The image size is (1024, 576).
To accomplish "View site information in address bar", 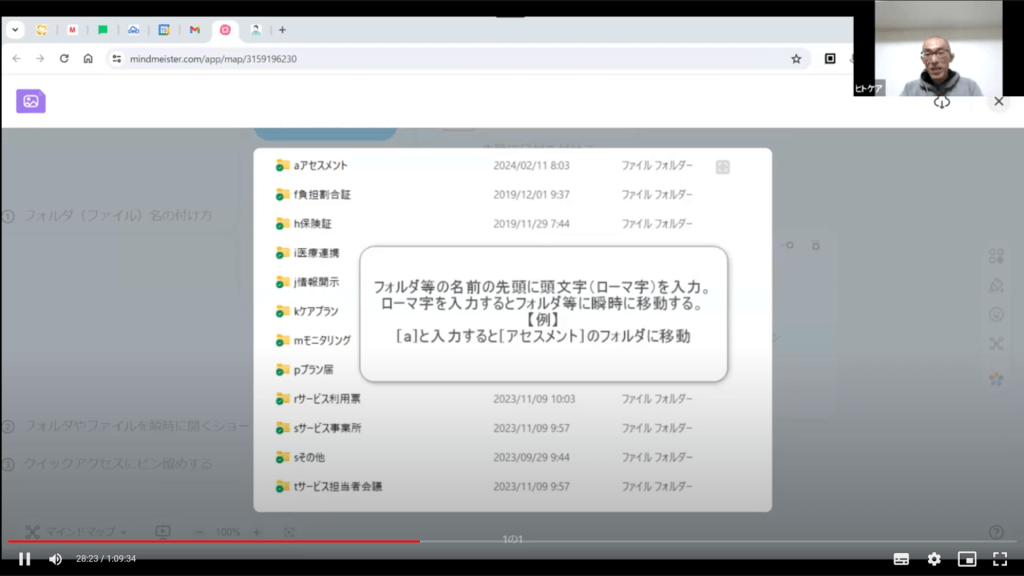I will coord(116,59).
